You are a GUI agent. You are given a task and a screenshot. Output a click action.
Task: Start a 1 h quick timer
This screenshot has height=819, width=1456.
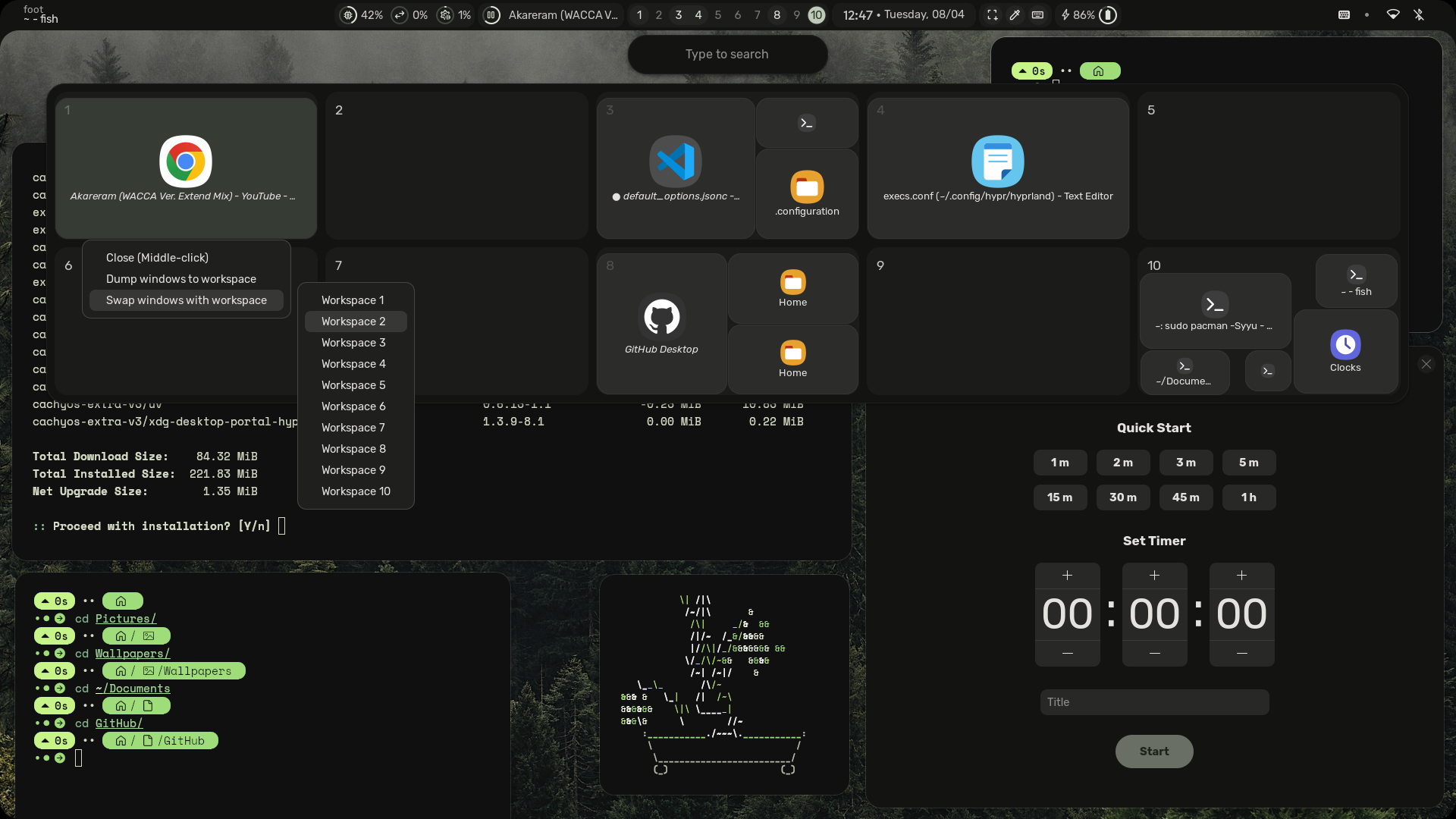click(x=1249, y=497)
